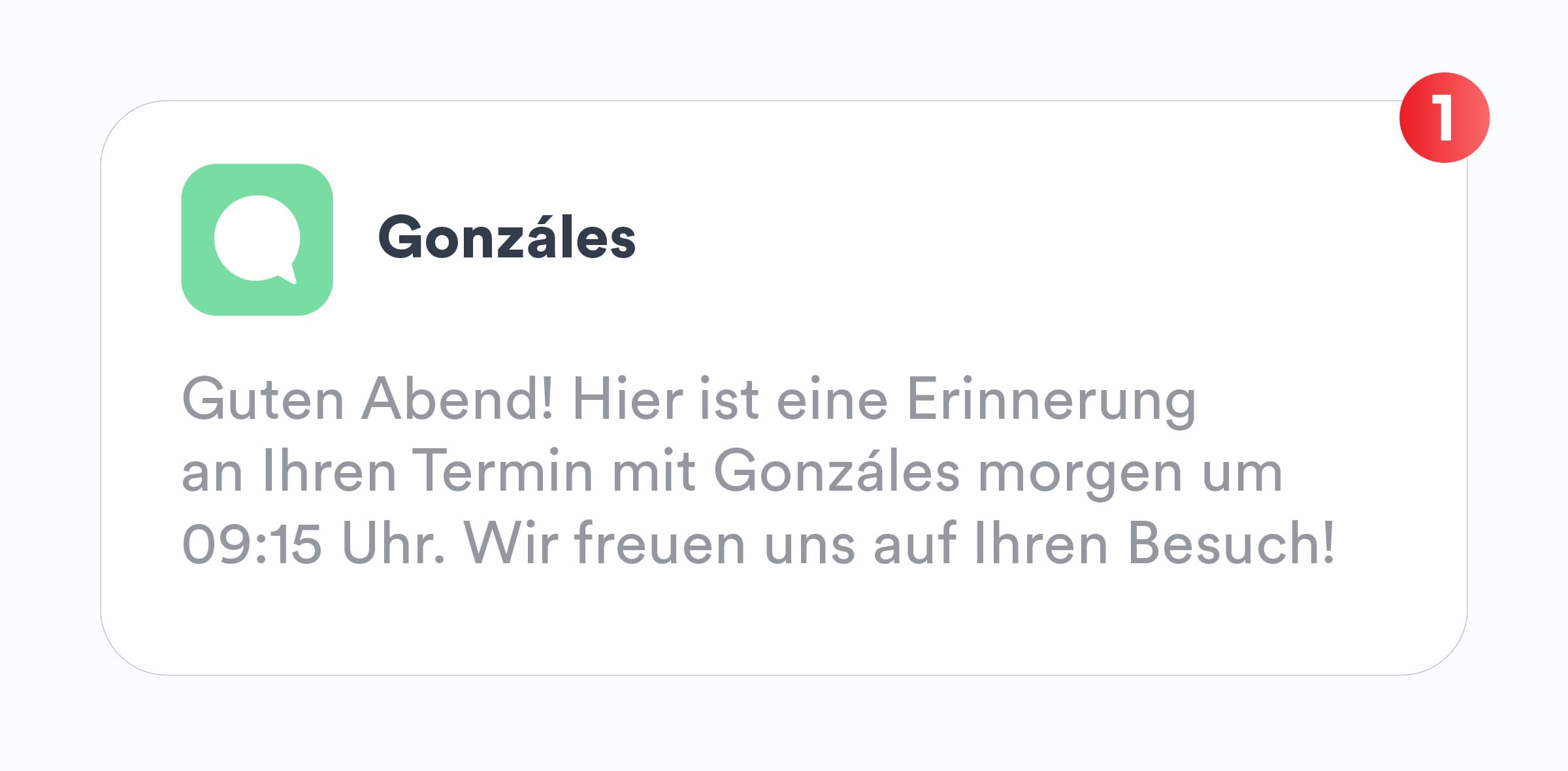The image size is (1568, 771).
Task: Click the word 'Hier' in first line
Action: pos(627,399)
